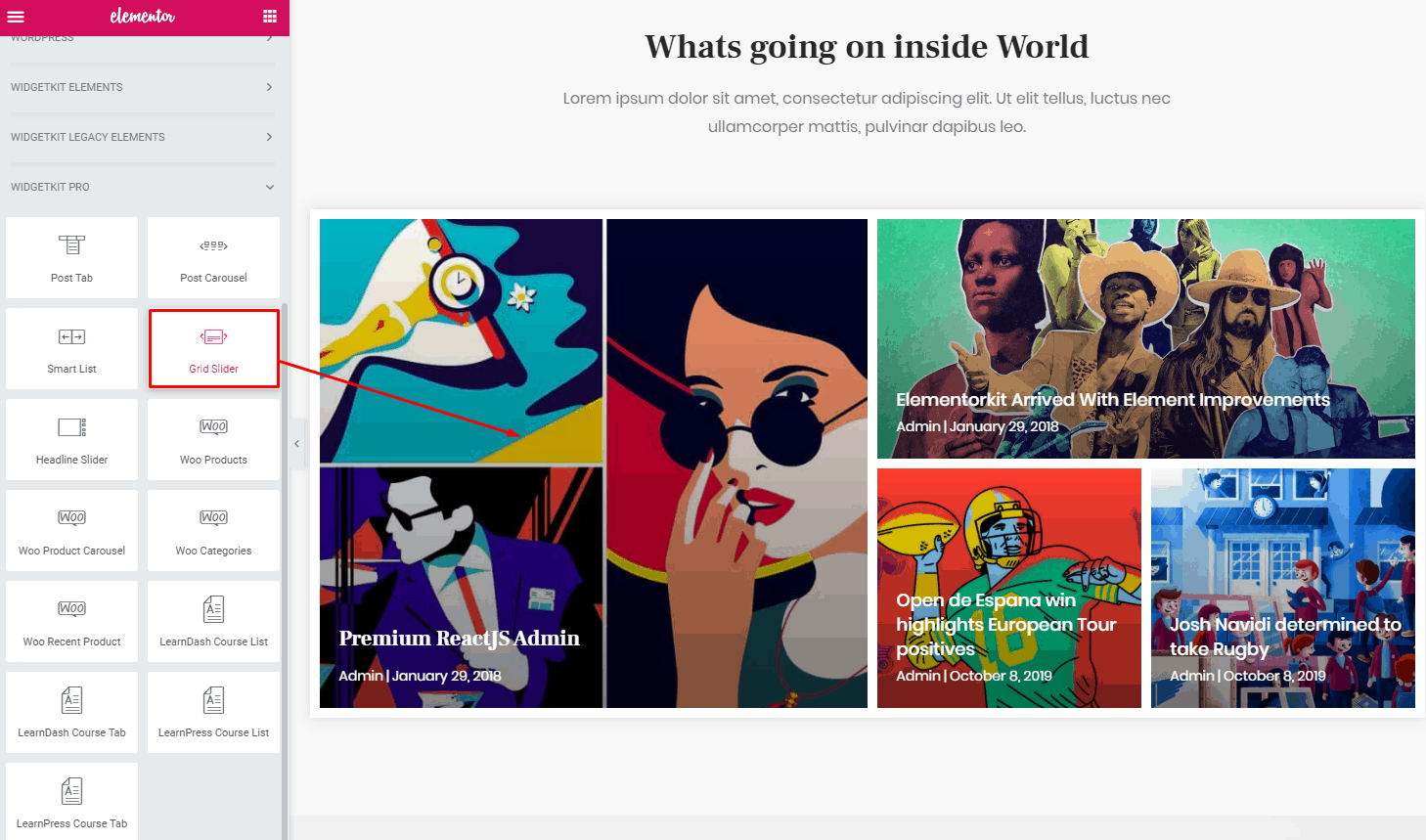Select the Post Tab widget
This screenshot has height=840, width=1426.
pyautogui.click(x=71, y=258)
